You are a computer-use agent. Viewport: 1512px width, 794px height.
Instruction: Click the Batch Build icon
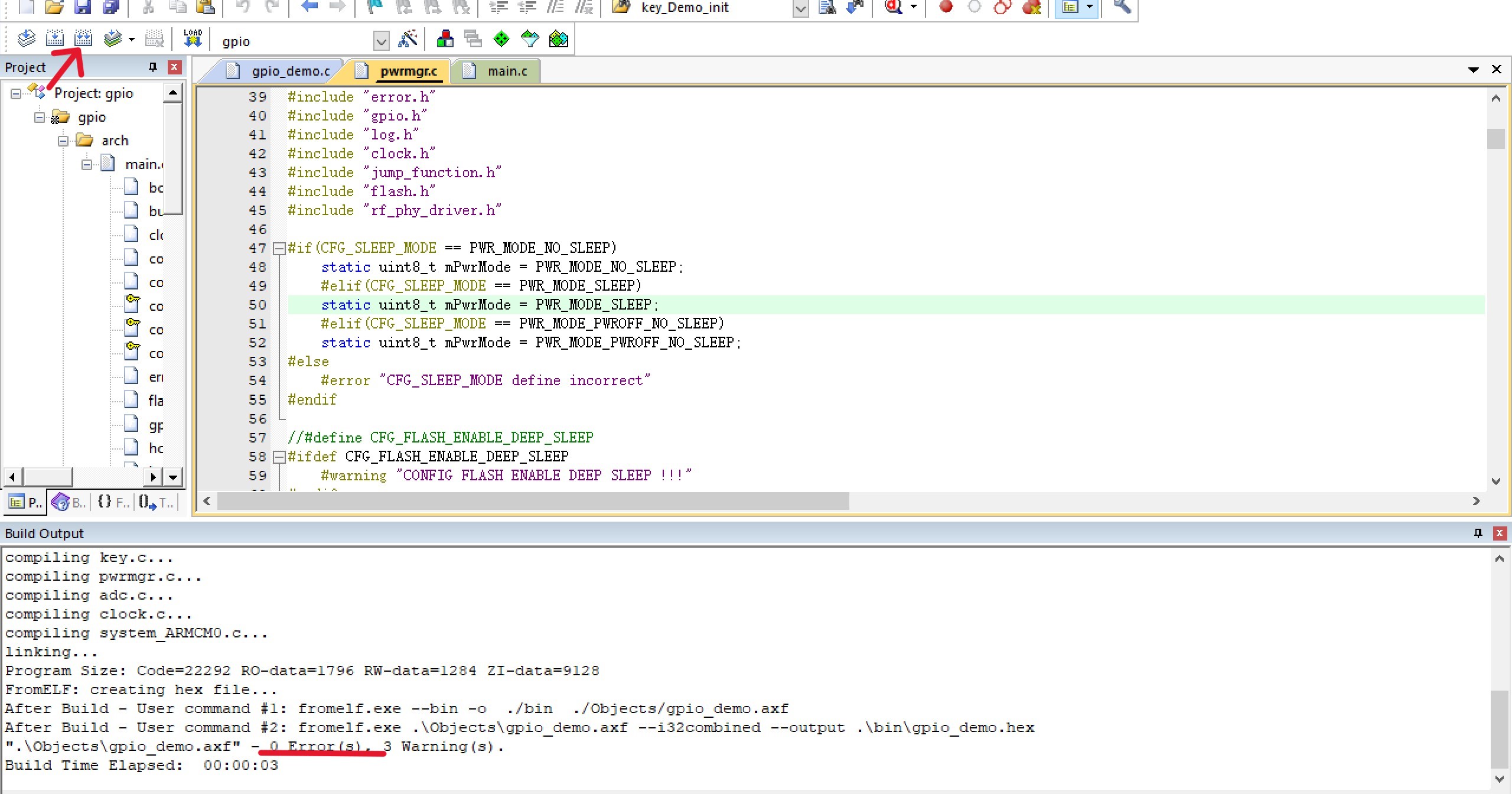(112, 39)
